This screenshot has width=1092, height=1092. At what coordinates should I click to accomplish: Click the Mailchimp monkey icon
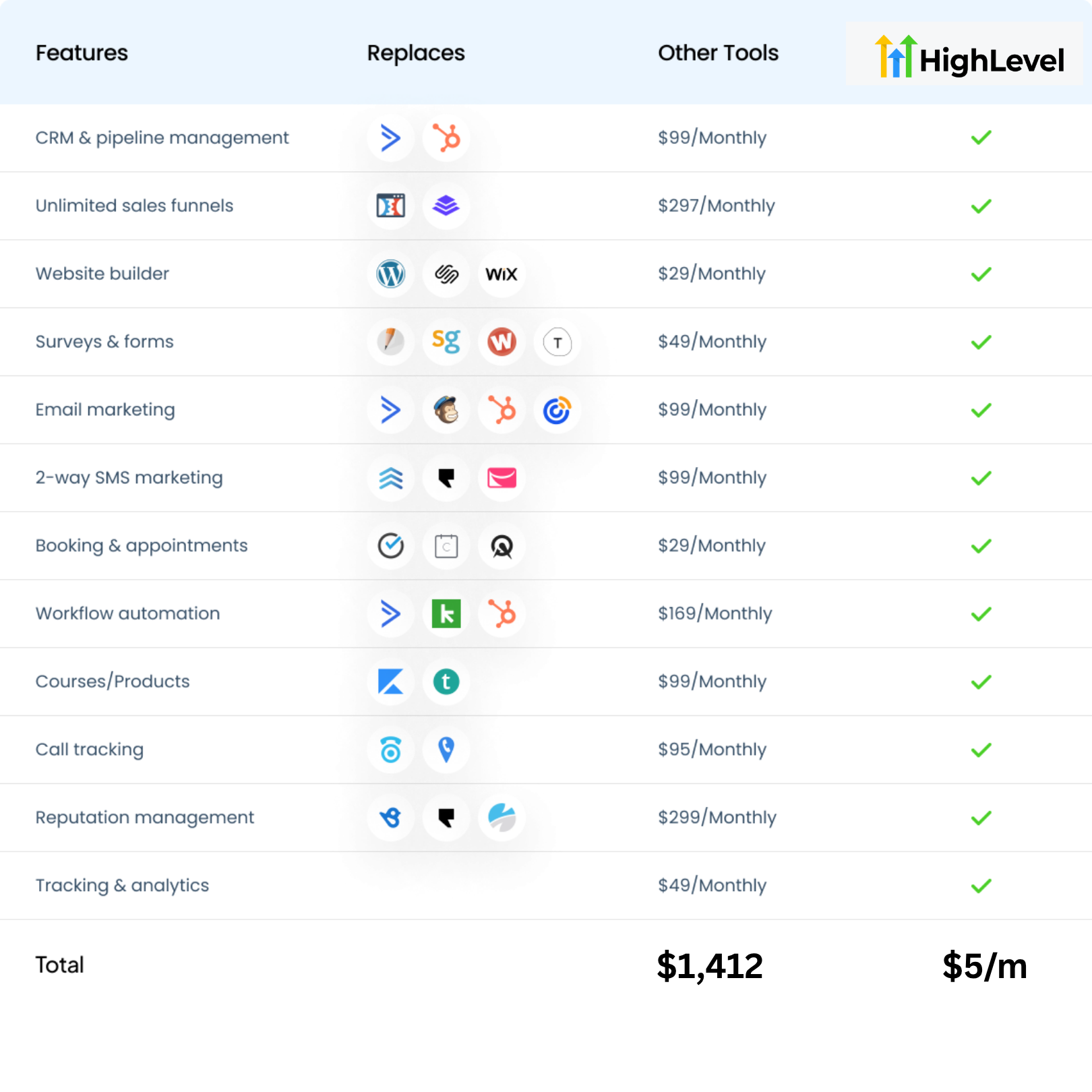pos(446,410)
